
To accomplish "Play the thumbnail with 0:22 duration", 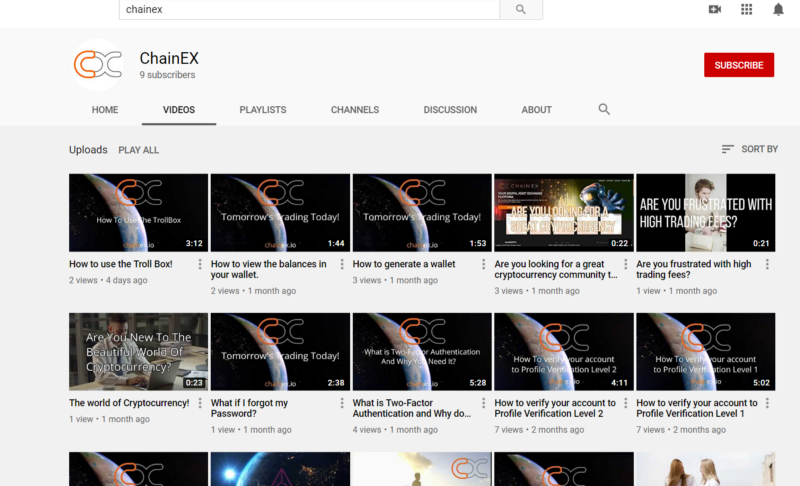I will (564, 213).
